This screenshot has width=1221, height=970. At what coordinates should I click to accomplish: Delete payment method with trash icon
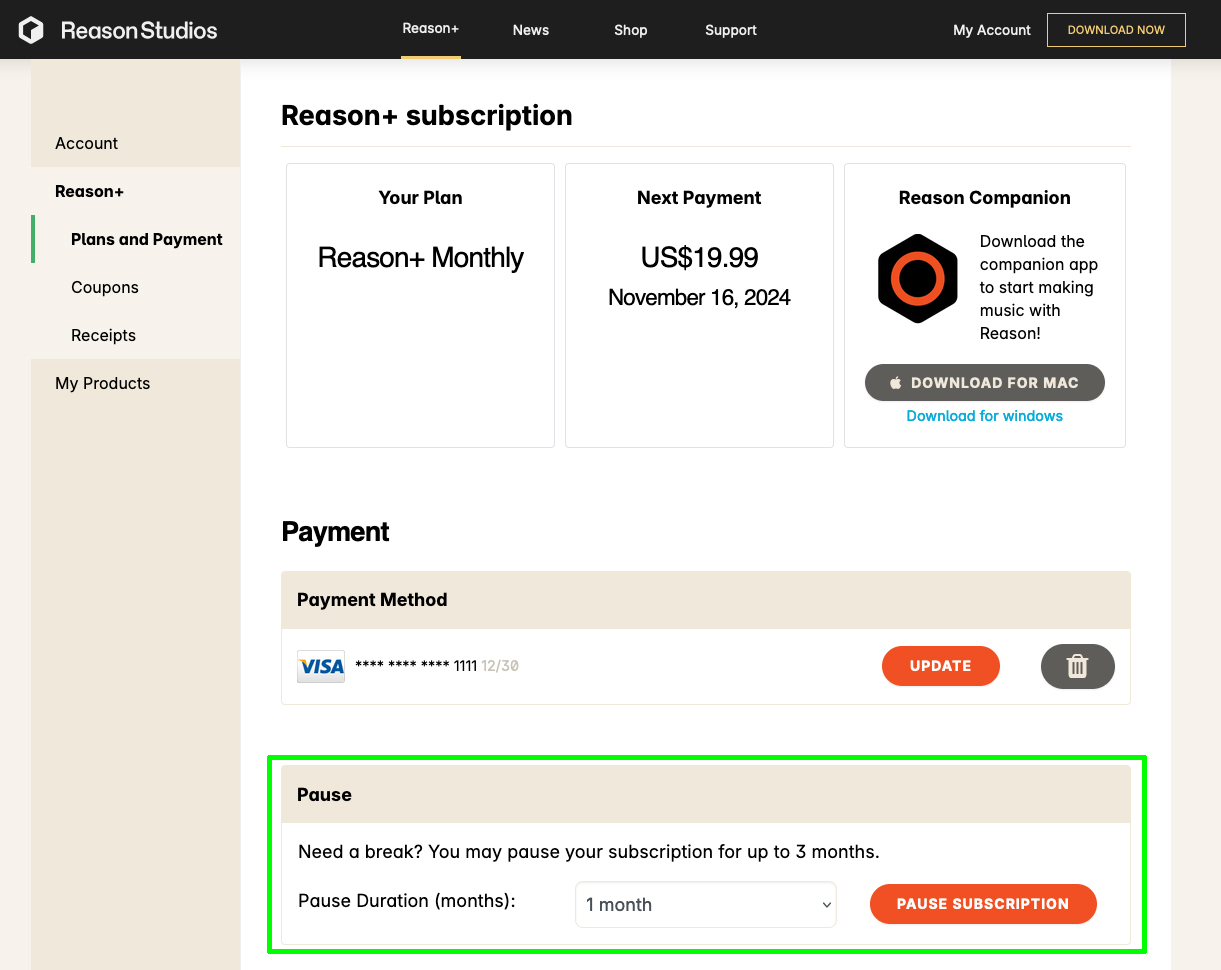pyautogui.click(x=1077, y=666)
